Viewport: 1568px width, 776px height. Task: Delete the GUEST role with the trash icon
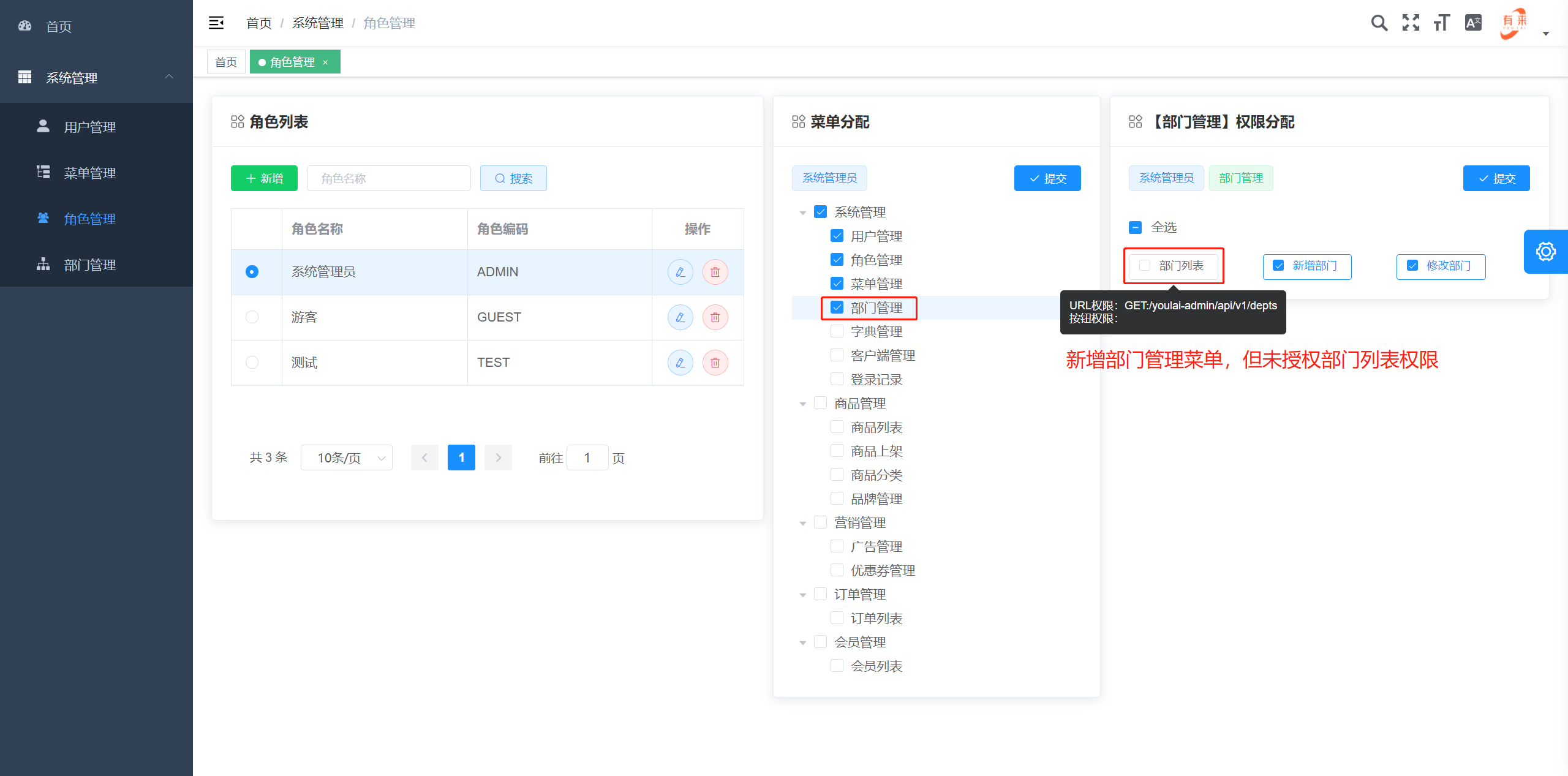(x=715, y=317)
